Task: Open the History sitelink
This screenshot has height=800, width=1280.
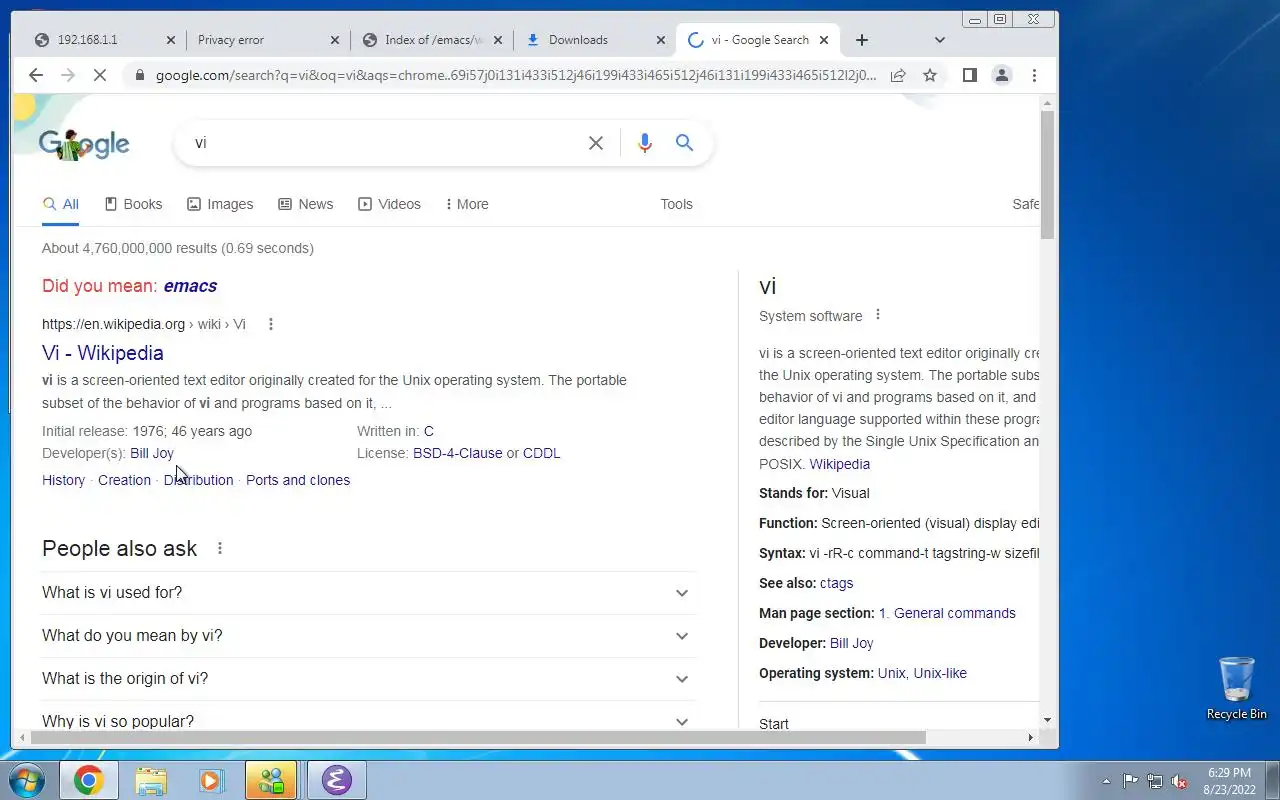Action: pyautogui.click(x=63, y=480)
